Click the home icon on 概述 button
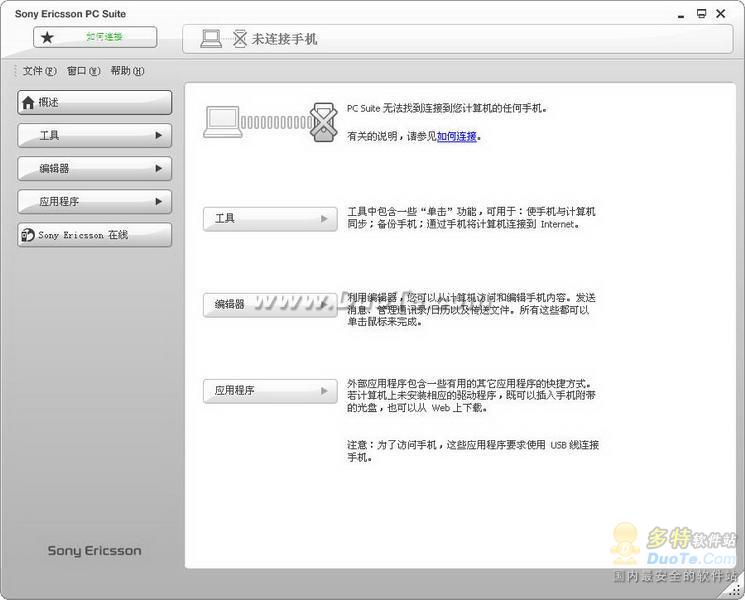This screenshot has width=745, height=600. pyautogui.click(x=28, y=102)
